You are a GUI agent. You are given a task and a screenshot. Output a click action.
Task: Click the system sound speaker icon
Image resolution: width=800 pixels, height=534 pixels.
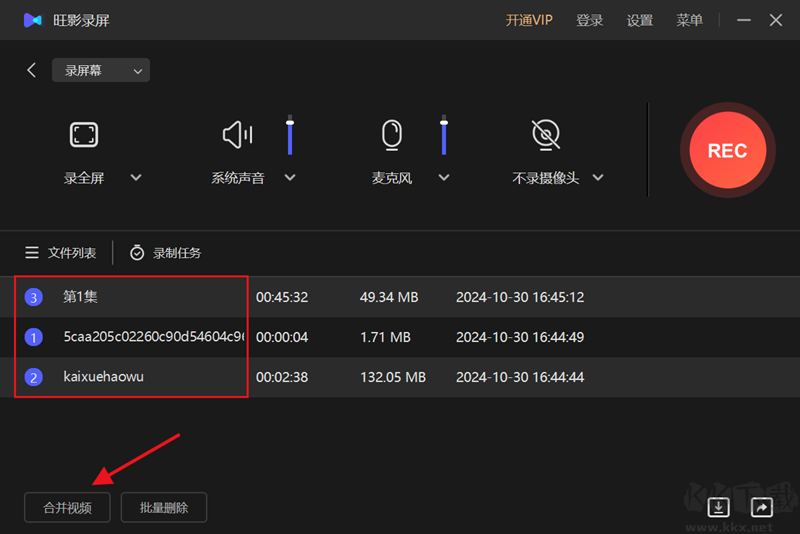coord(237,134)
